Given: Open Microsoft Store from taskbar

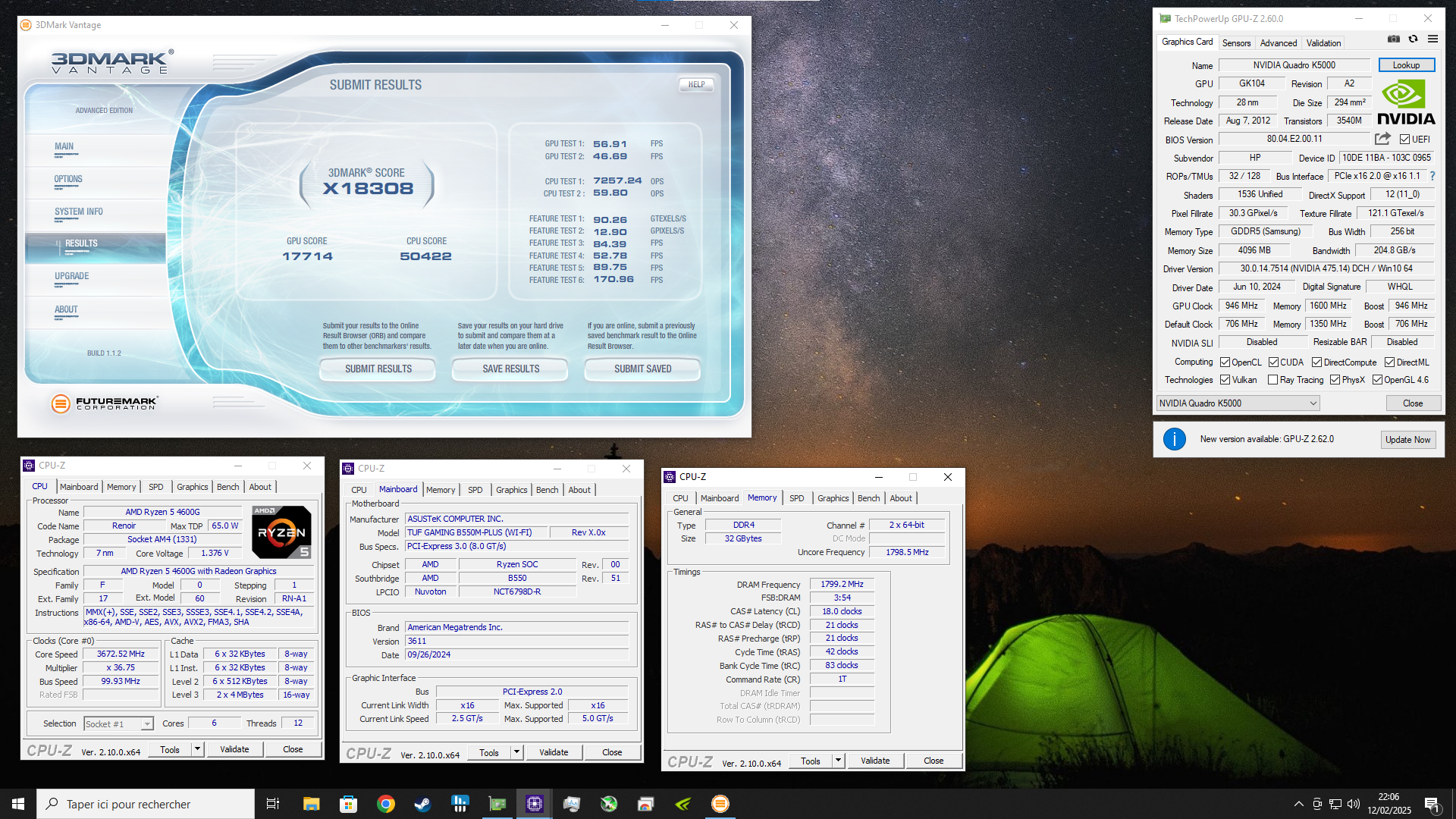Looking at the screenshot, I should [x=348, y=804].
